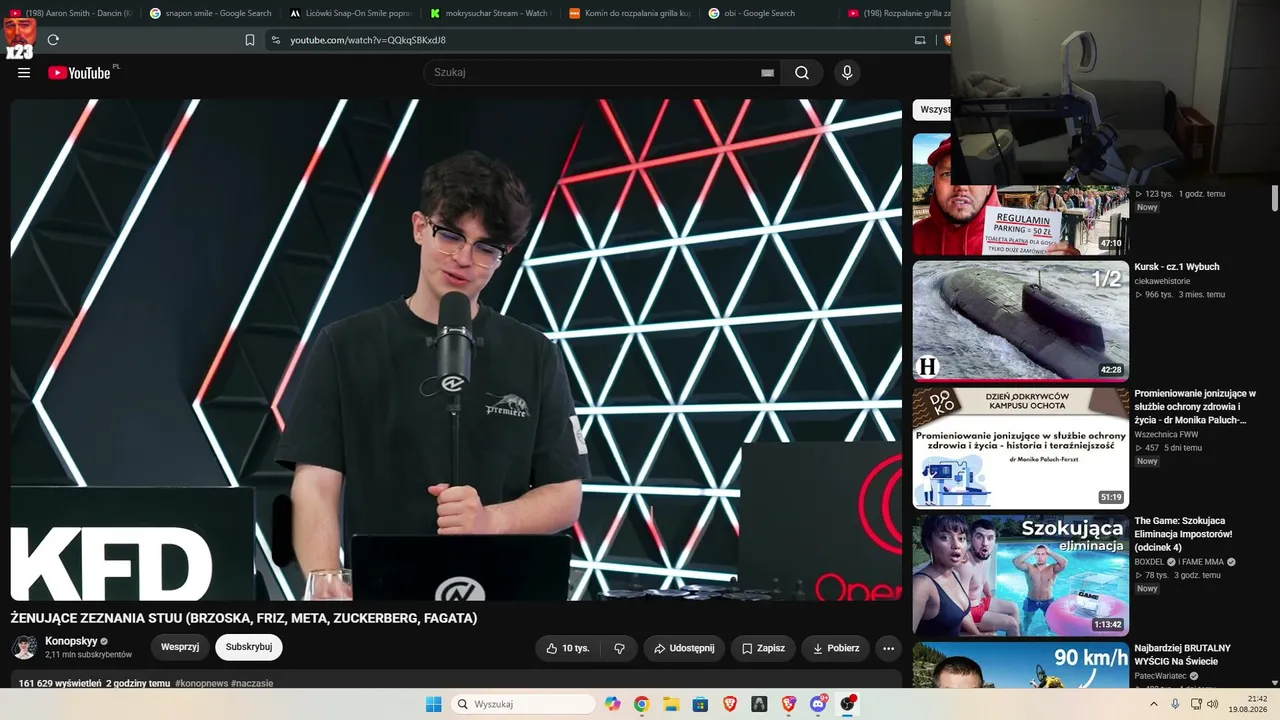Go to the YouTube home logo
The width and height of the screenshot is (1280, 720).
click(80, 73)
